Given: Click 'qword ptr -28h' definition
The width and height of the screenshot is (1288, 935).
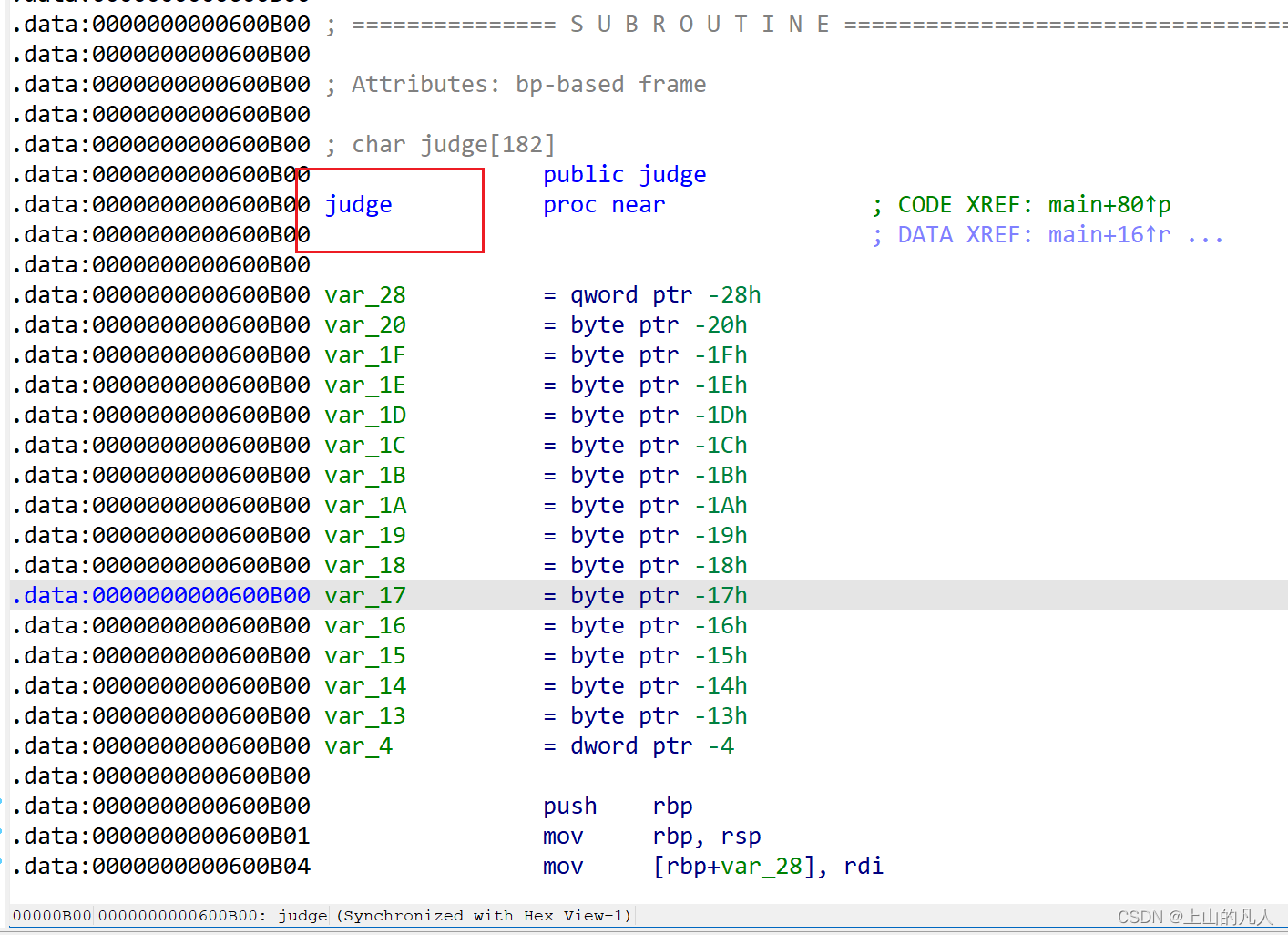Looking at the screenshot, I should [x=666, y=295].
